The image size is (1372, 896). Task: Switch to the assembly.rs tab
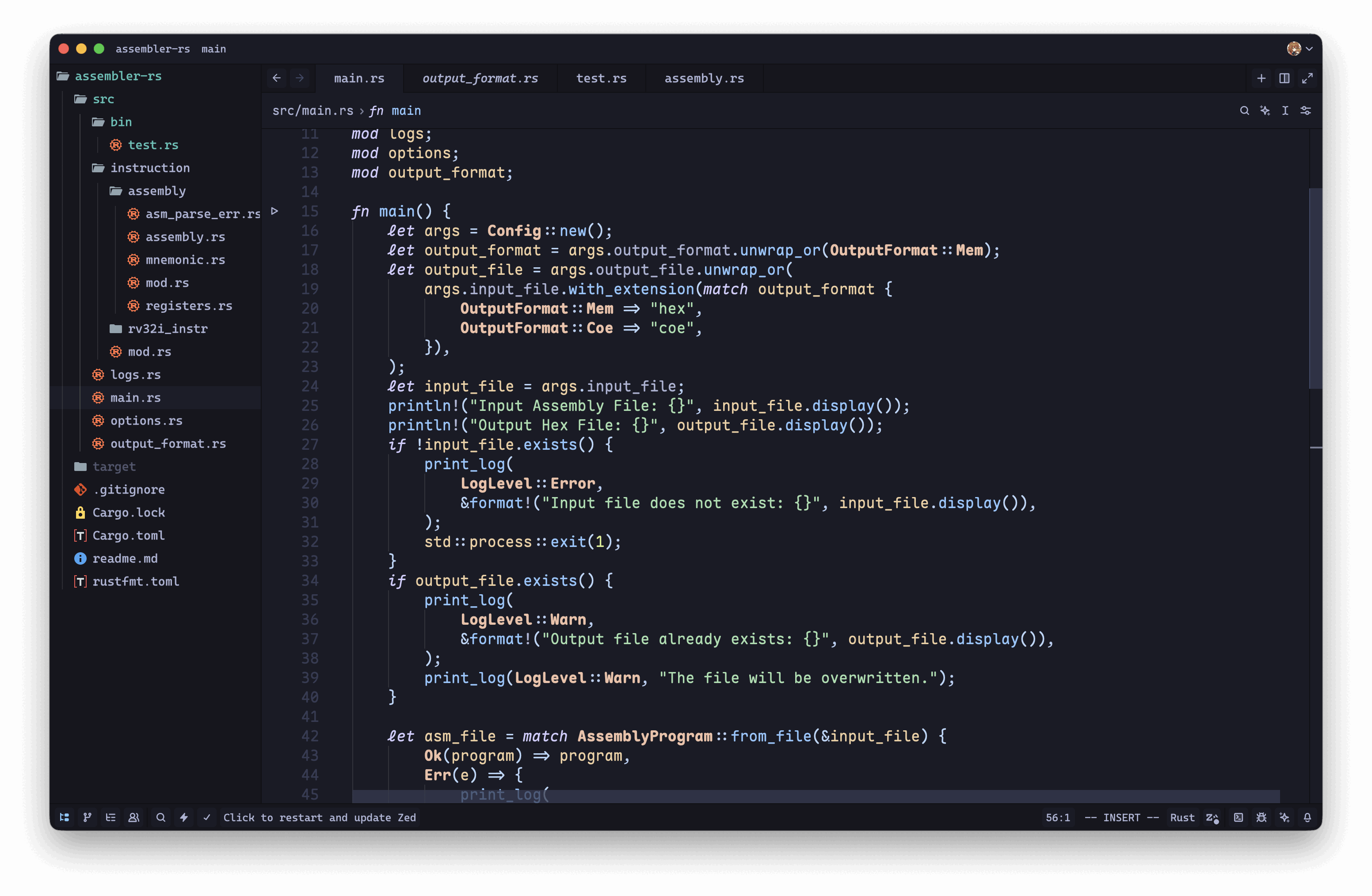coord(704,78)
